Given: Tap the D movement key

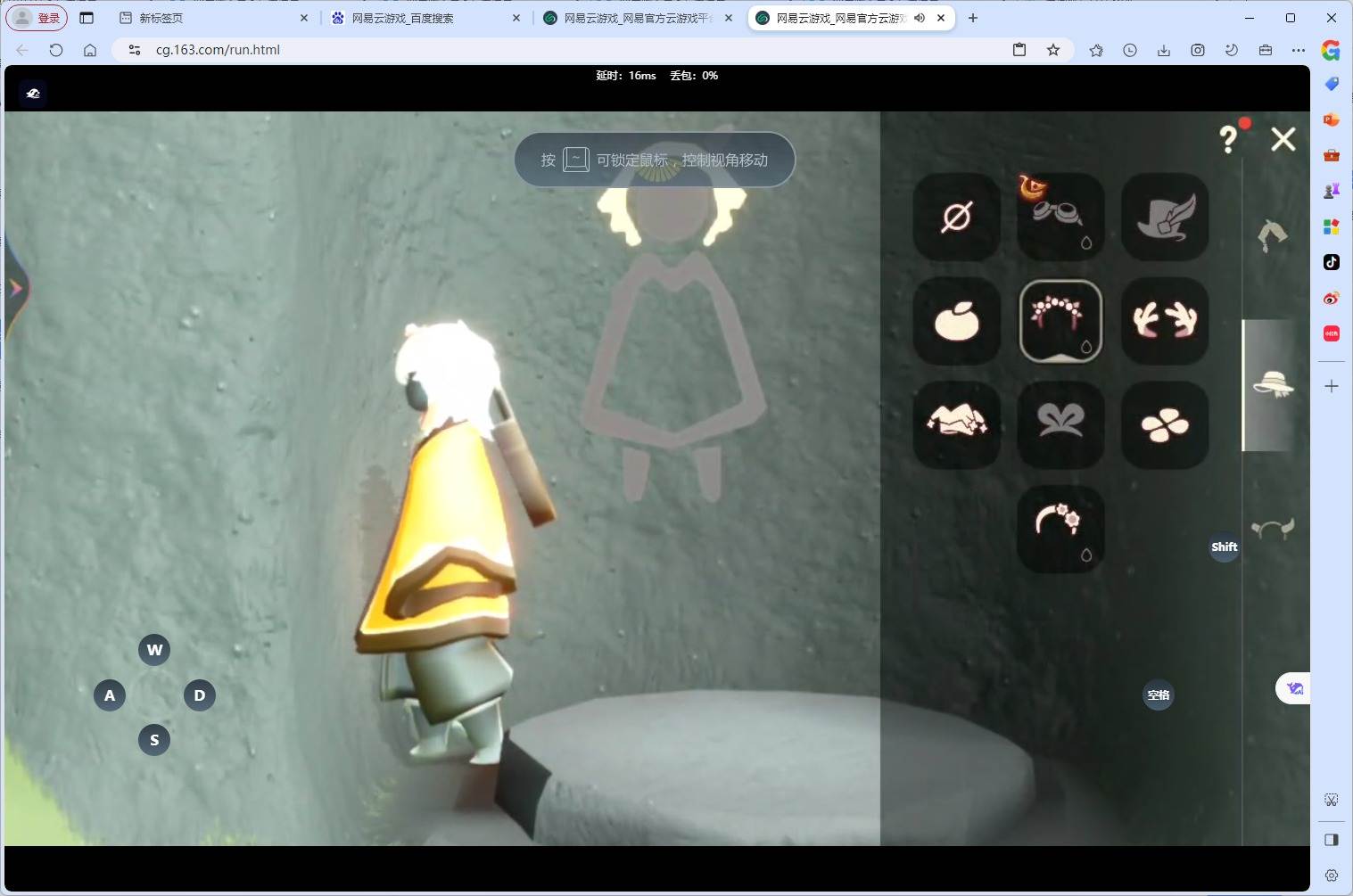Looking at the screenshot, I should coord(200,695).
